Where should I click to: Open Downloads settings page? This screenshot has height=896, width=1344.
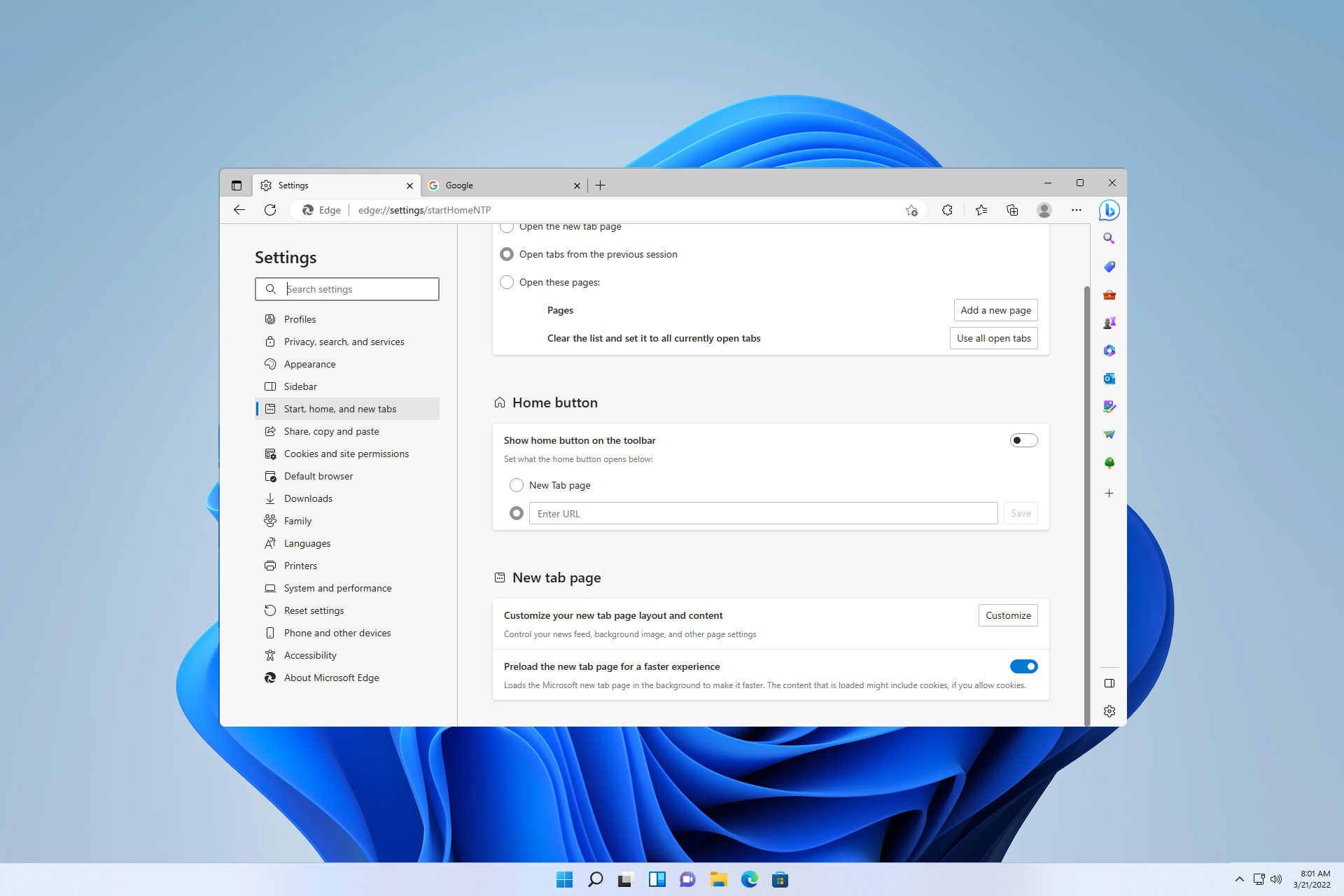point(307,498)
